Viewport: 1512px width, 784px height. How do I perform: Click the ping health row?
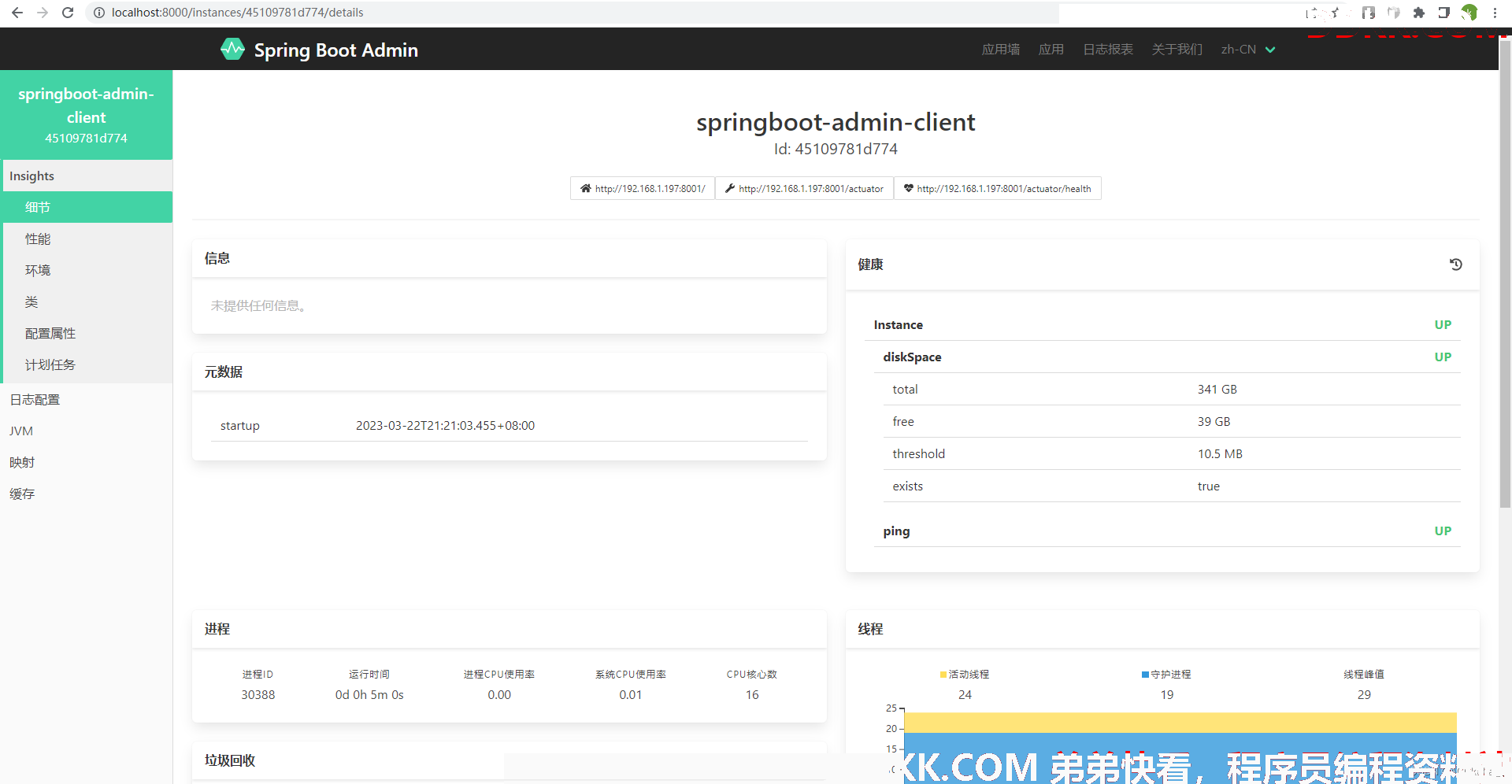pyautogui.click(x=1167, y=531)
